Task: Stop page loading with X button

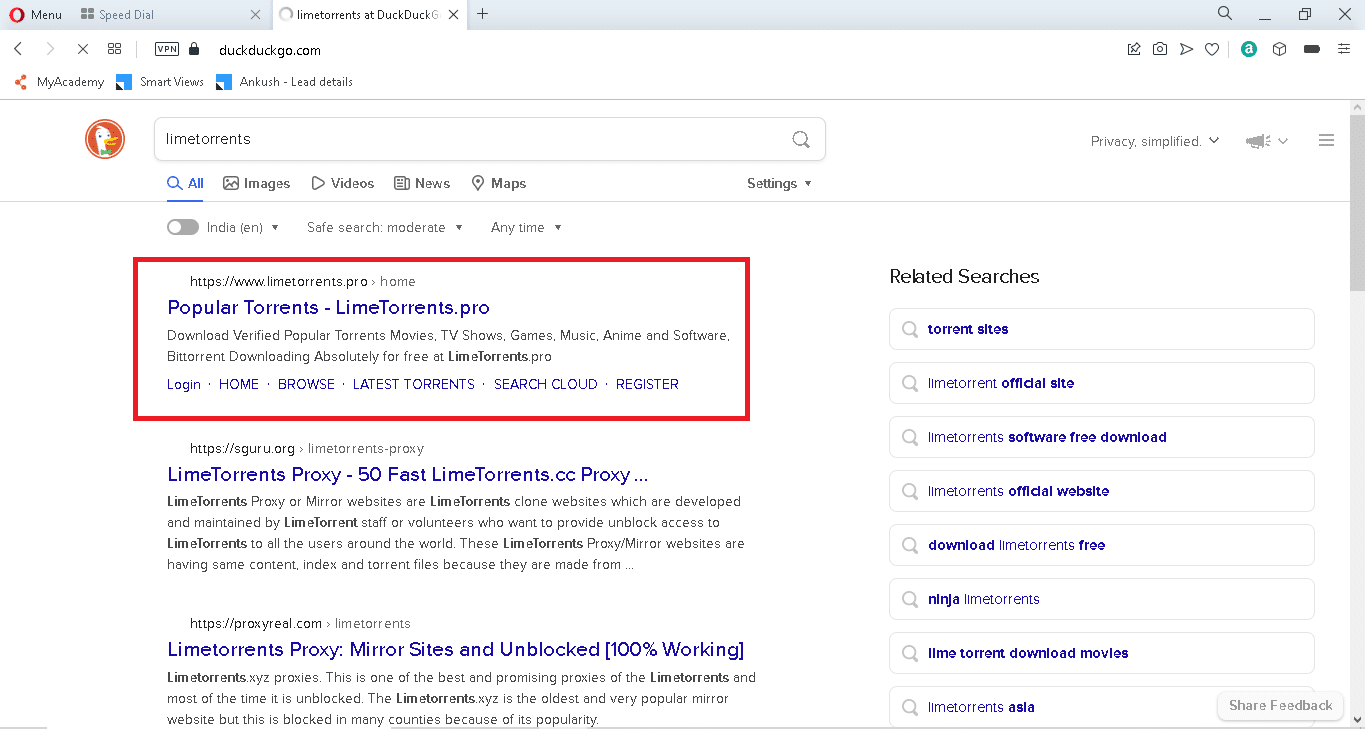Action: tap(82, 49)
